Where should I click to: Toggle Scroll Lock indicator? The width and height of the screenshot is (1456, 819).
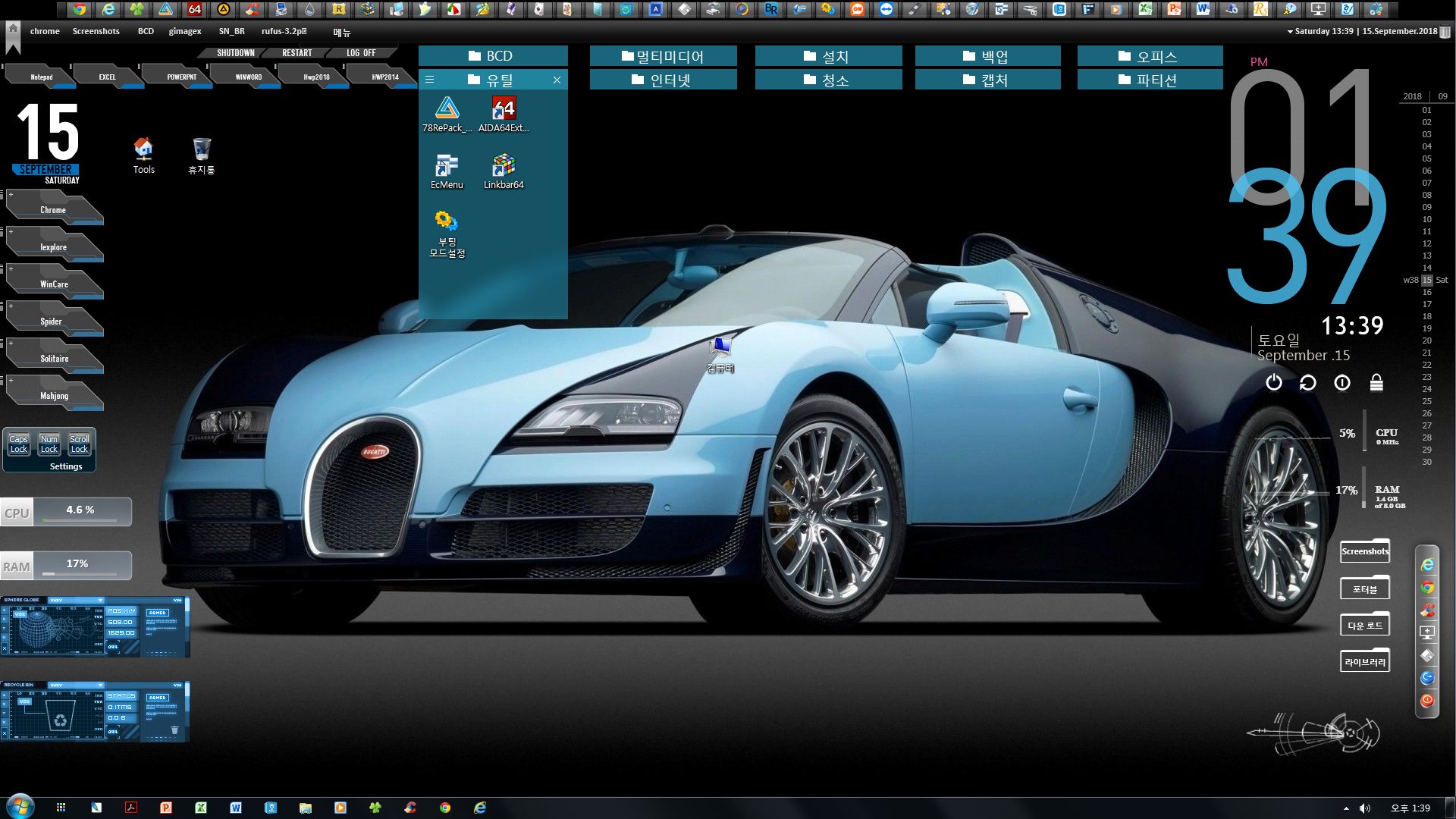tap(80, 444)
